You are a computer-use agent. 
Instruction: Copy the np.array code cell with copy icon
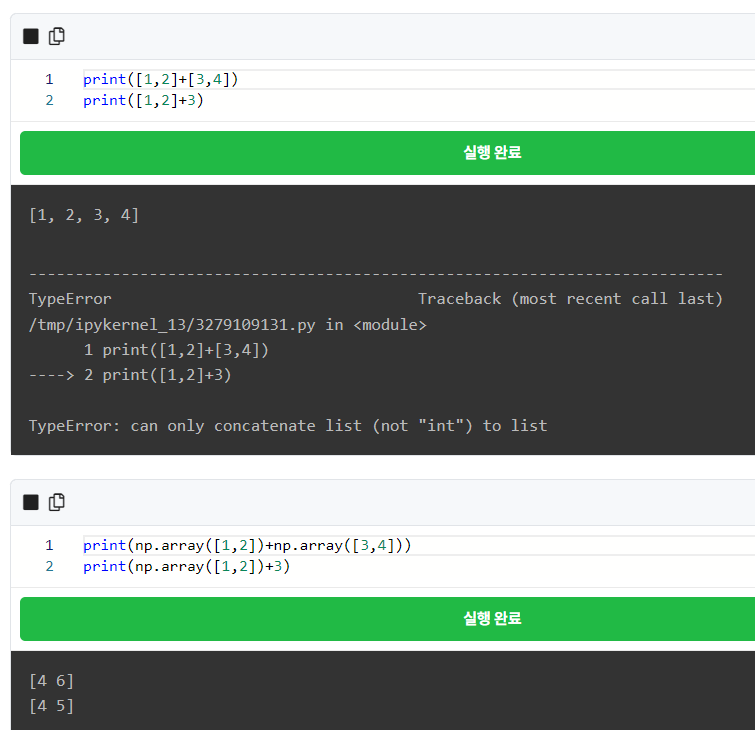point(57,502)
